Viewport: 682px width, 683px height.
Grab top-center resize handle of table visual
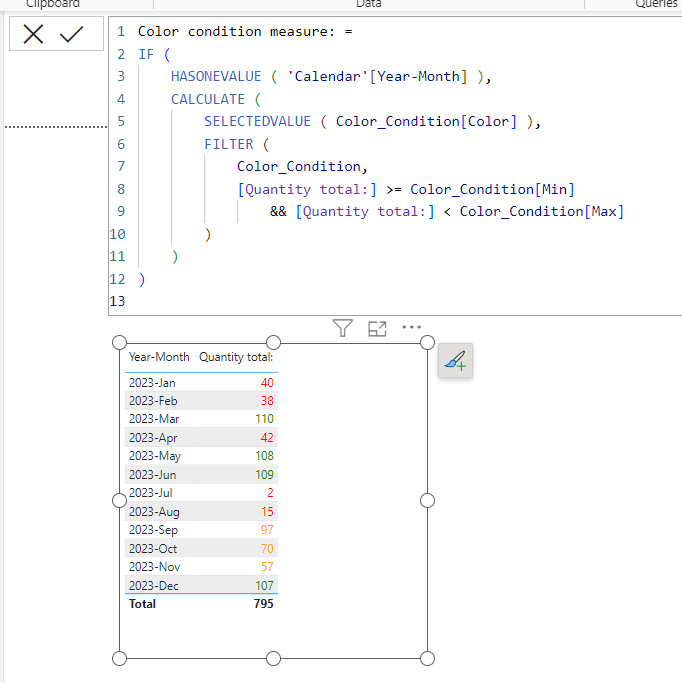coord(273,343)
